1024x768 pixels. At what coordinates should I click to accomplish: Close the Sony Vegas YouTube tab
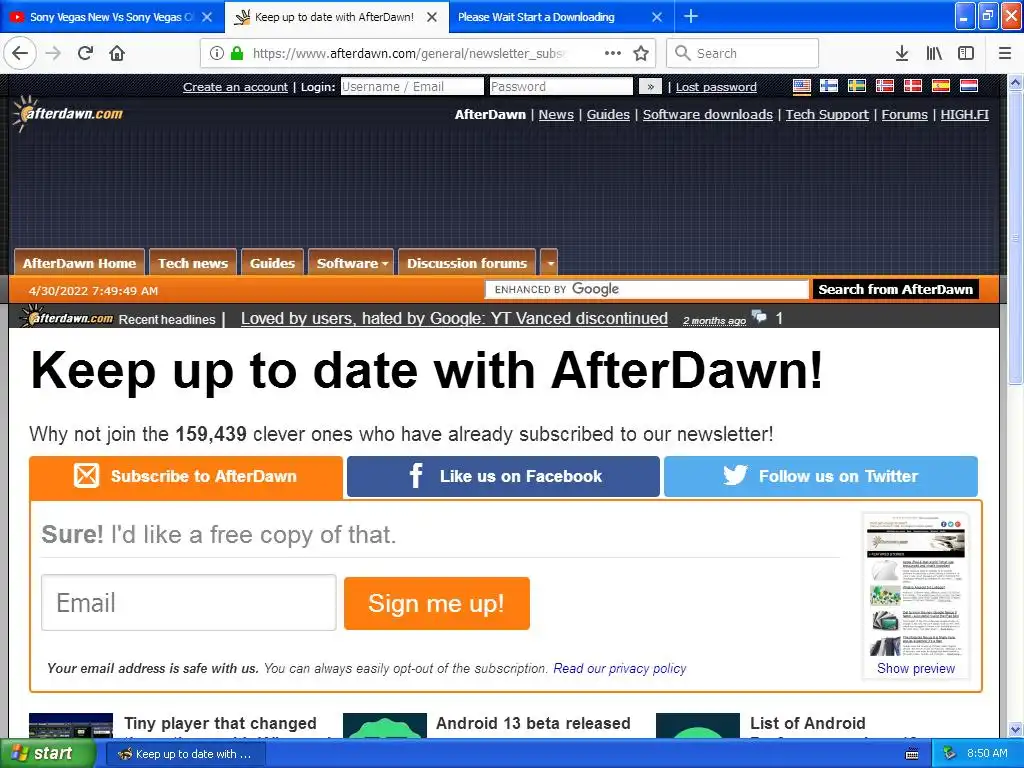click(207, 17)
